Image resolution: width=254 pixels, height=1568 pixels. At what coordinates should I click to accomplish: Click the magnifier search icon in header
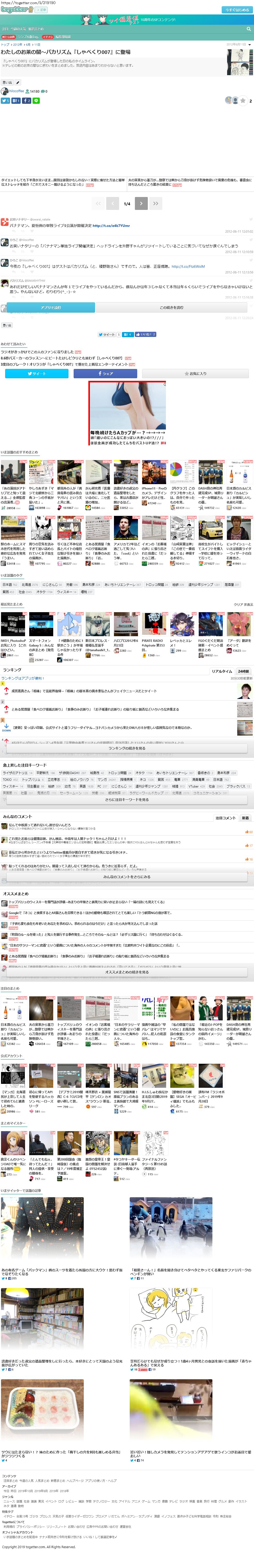click(x=249, y=29)
